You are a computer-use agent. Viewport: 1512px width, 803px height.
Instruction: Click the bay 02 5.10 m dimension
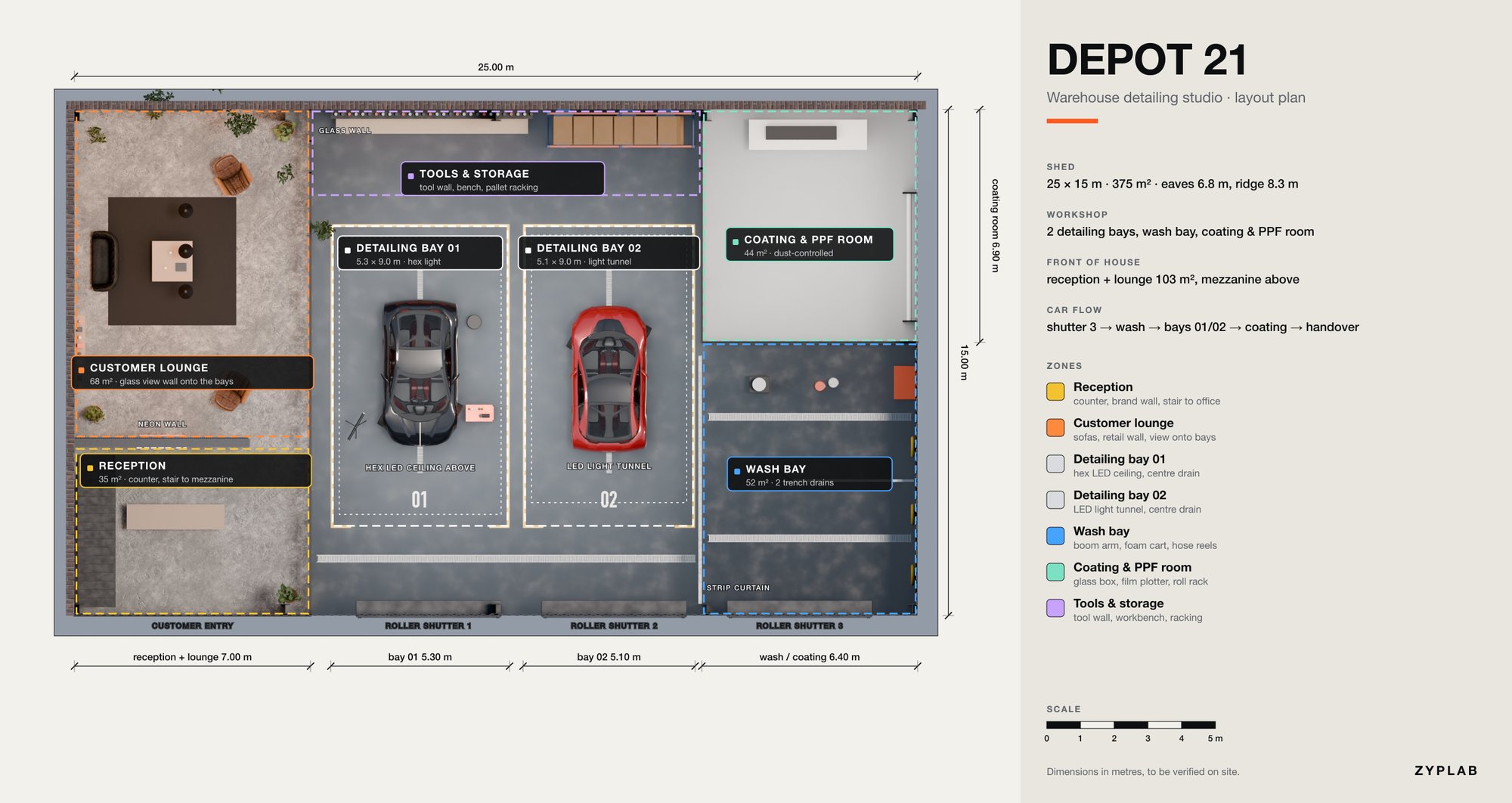pyautogui.click(x=609, y=657)
